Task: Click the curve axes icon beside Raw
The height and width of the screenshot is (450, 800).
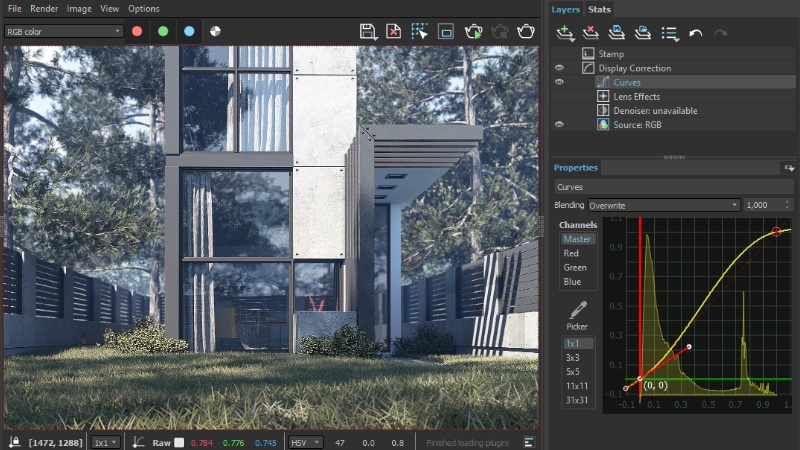Action: pos(138,442)
